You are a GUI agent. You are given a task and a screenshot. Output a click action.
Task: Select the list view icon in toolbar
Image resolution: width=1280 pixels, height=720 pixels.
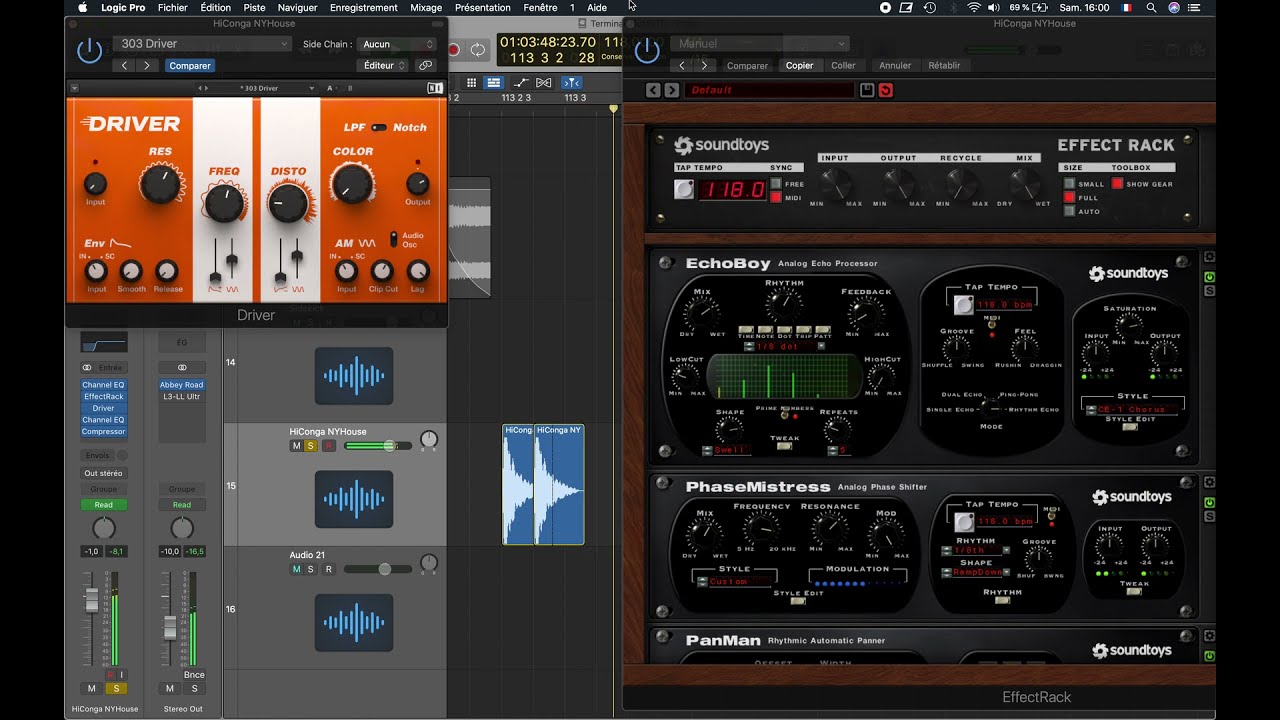pyautogui.click(x=493, y=83)
